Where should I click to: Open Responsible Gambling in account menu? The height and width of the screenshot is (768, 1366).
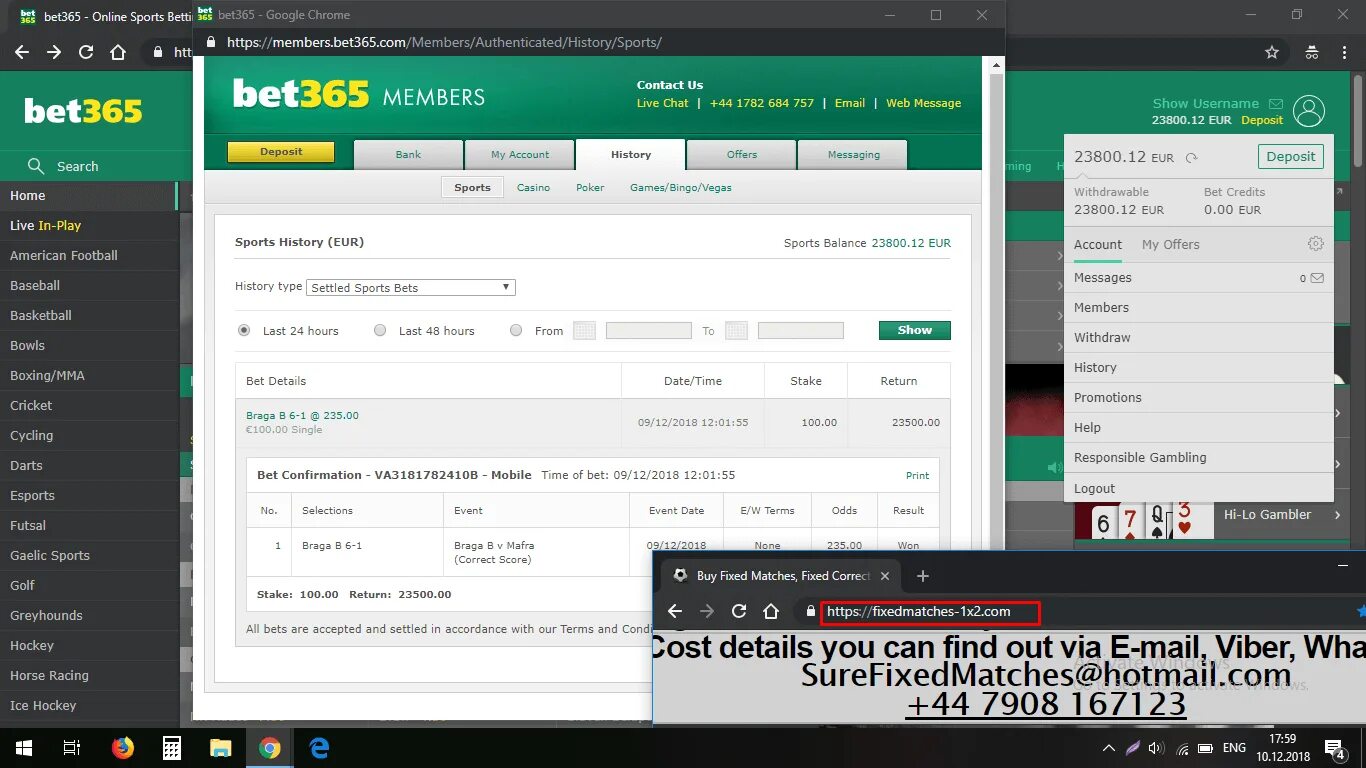[1198, 458]
